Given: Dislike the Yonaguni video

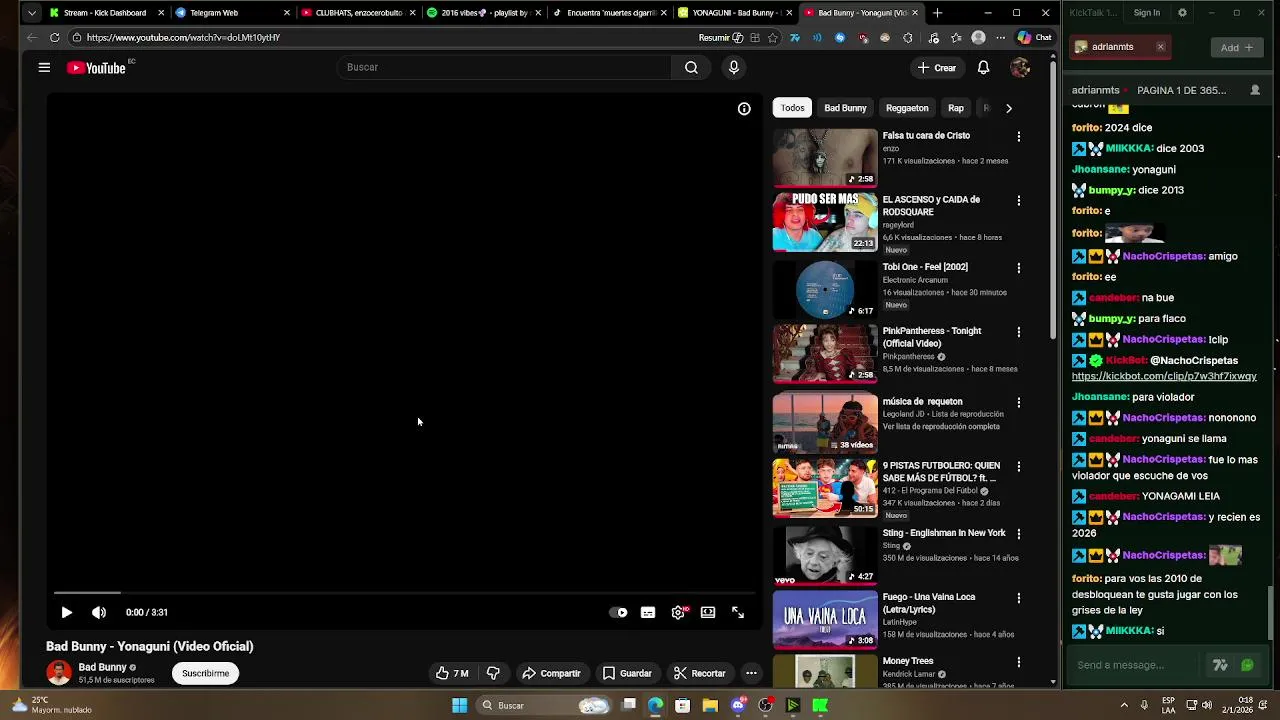Looking at the screenshot, I should [493, 673].
